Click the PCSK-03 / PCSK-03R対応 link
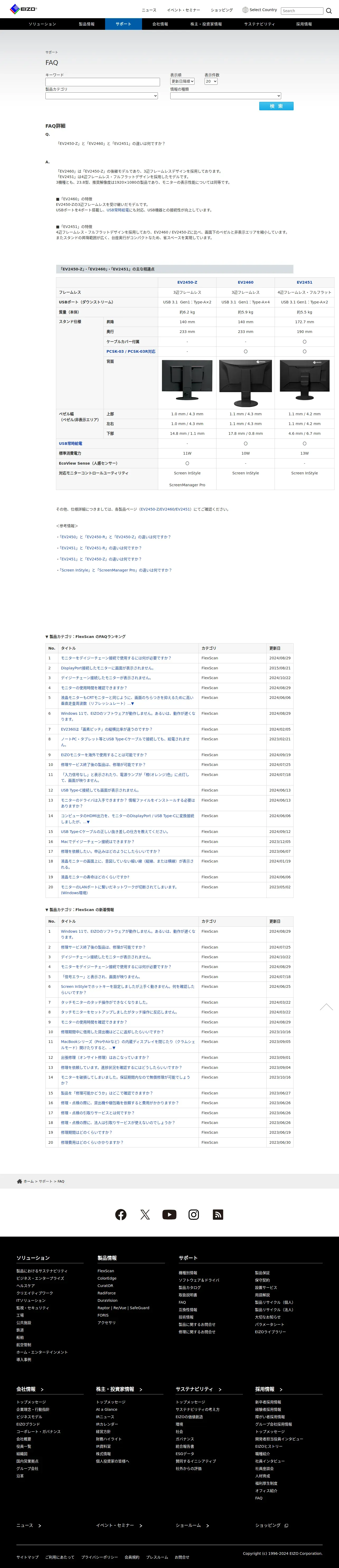This screenshot has width=339, height=1568. (131, 351)
